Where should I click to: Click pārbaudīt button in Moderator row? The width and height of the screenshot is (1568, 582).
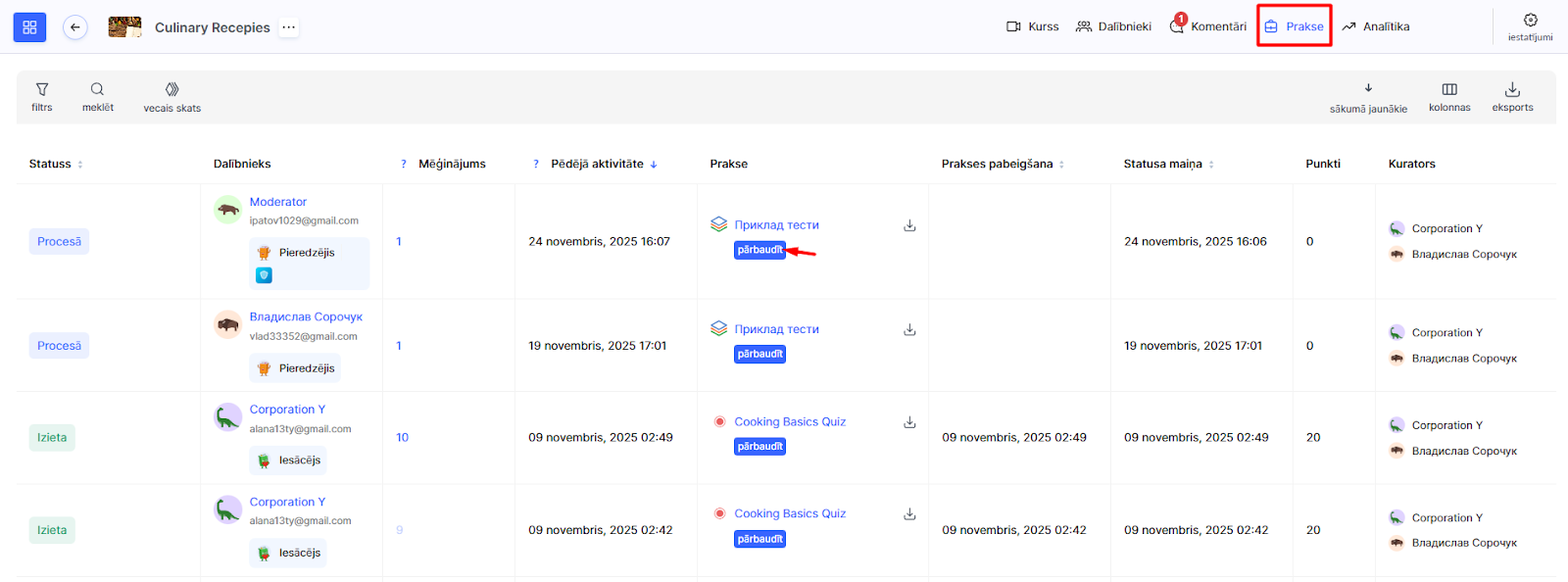[759, 250]
